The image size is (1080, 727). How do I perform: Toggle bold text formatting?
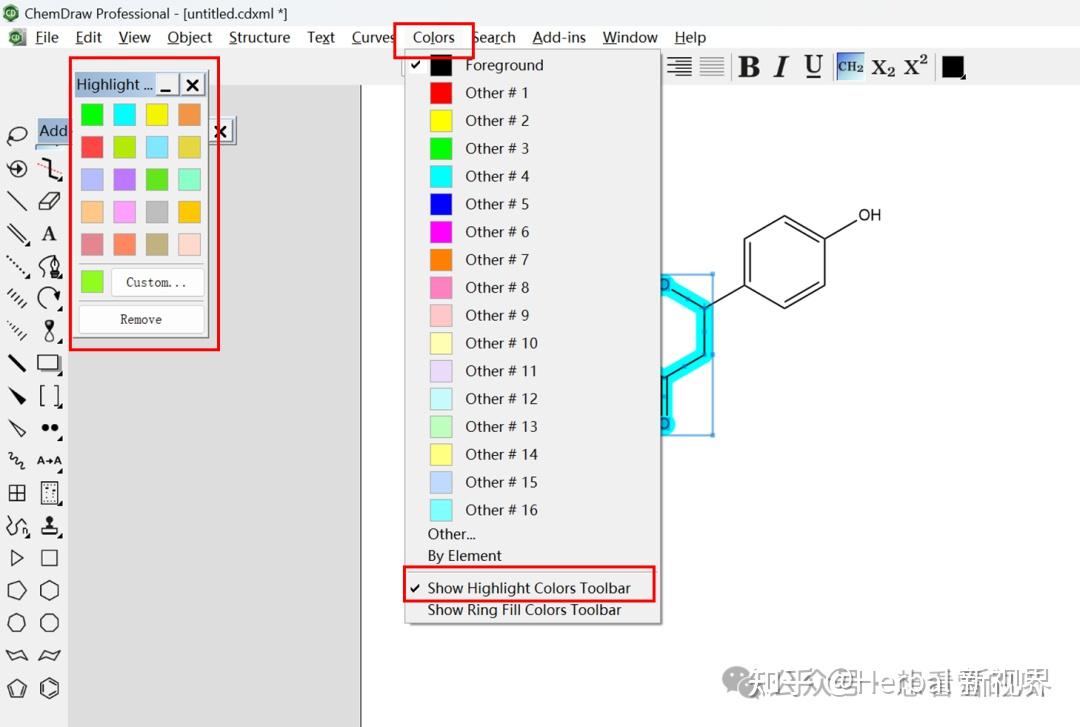(749, 66)
